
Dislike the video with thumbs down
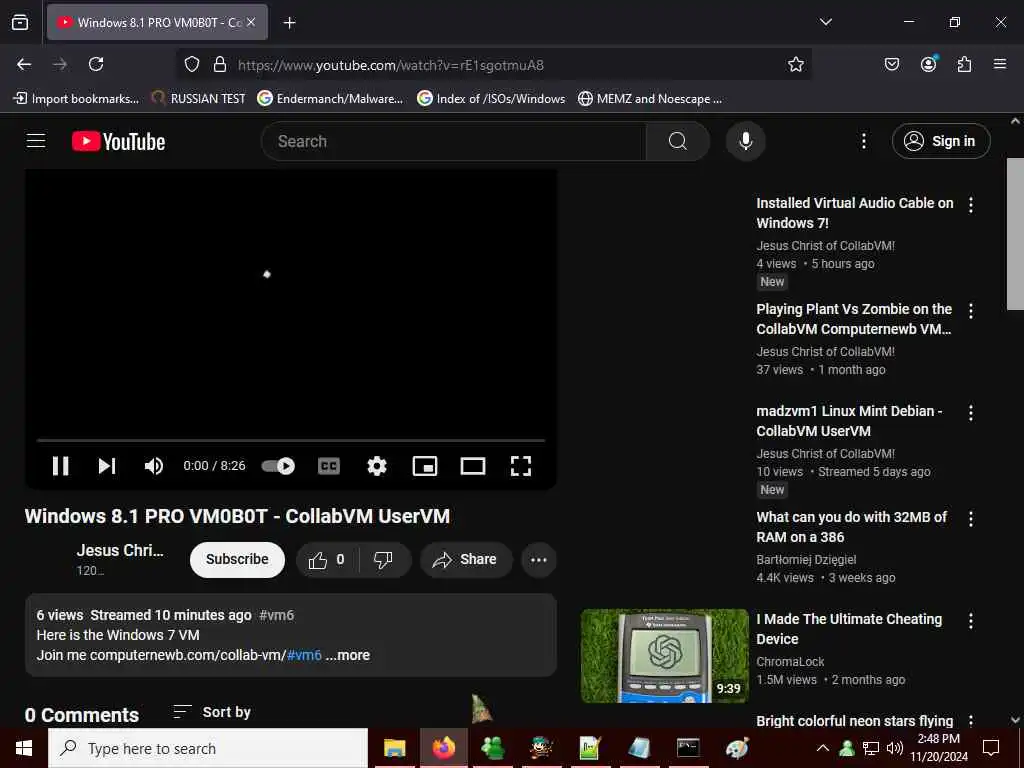[x=383, y=560]
